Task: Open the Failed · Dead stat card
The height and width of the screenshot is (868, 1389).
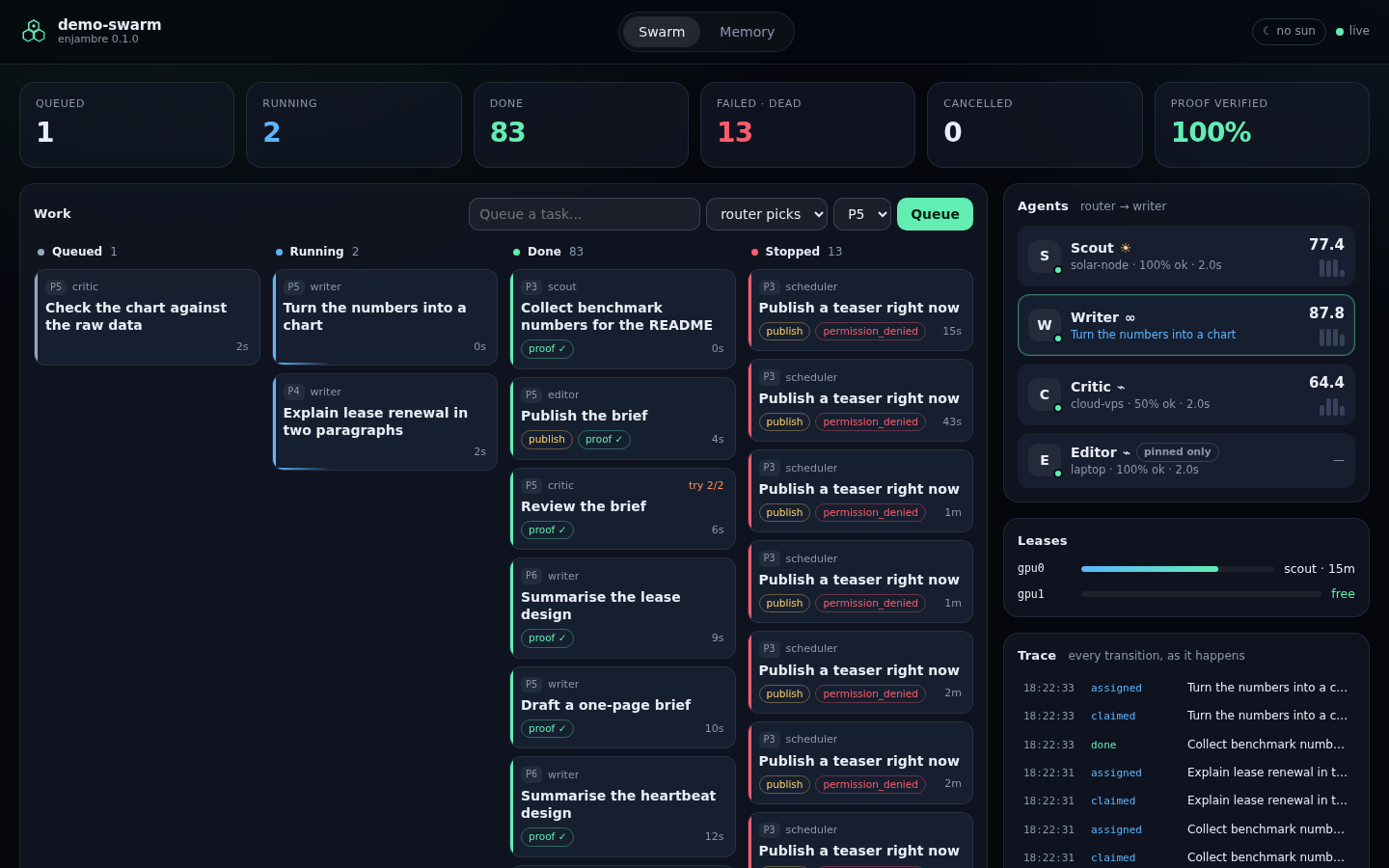Action: tap(807, 124)
